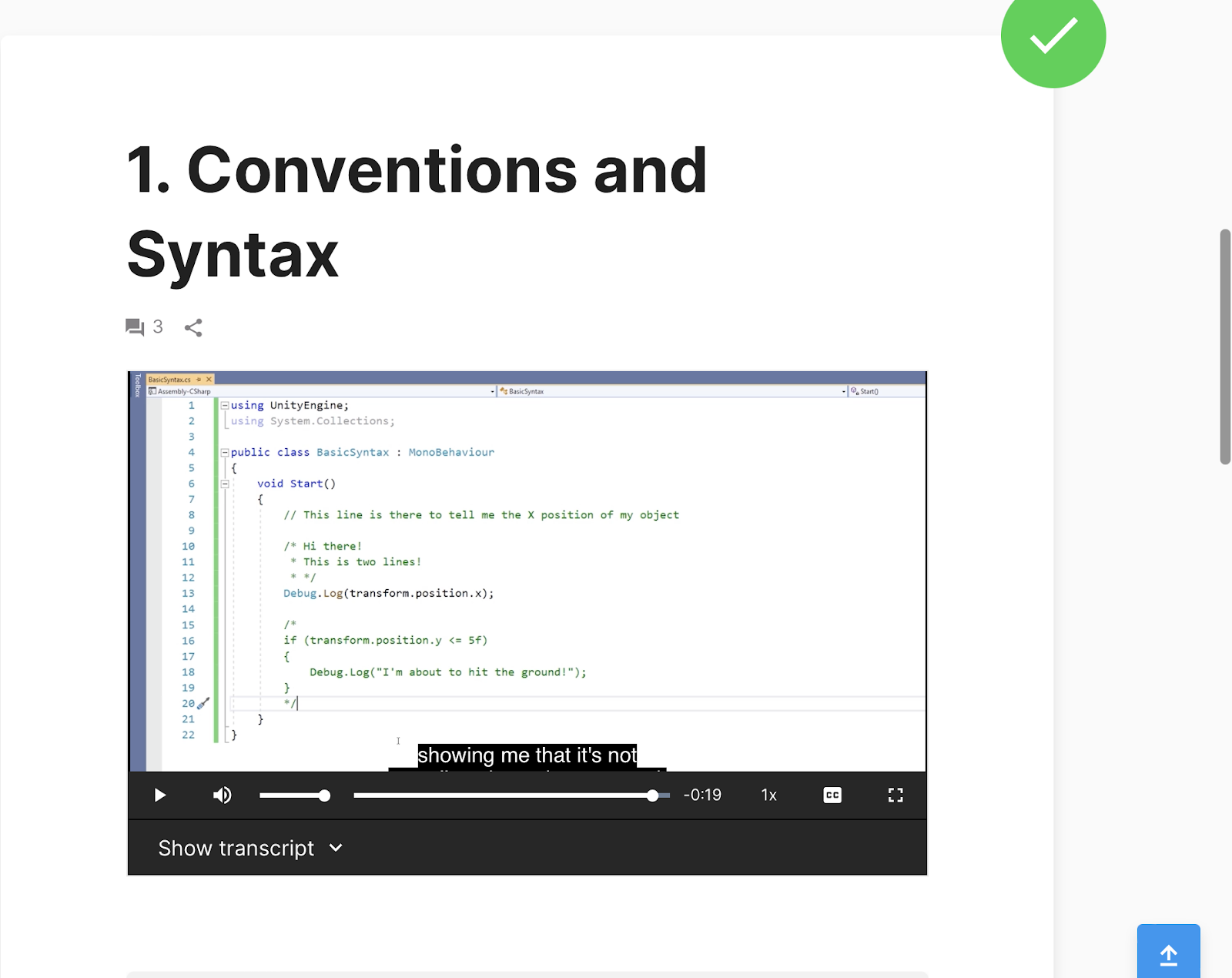Adjust the video volume slider

pos(295,795)
